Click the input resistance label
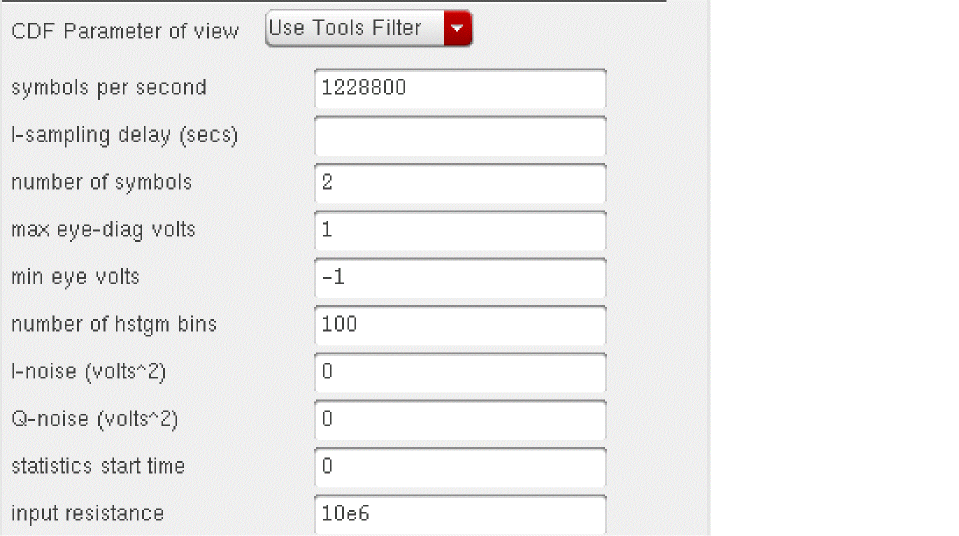The height and width of the screenshot is (536, 959). click(x=87, y=514)
